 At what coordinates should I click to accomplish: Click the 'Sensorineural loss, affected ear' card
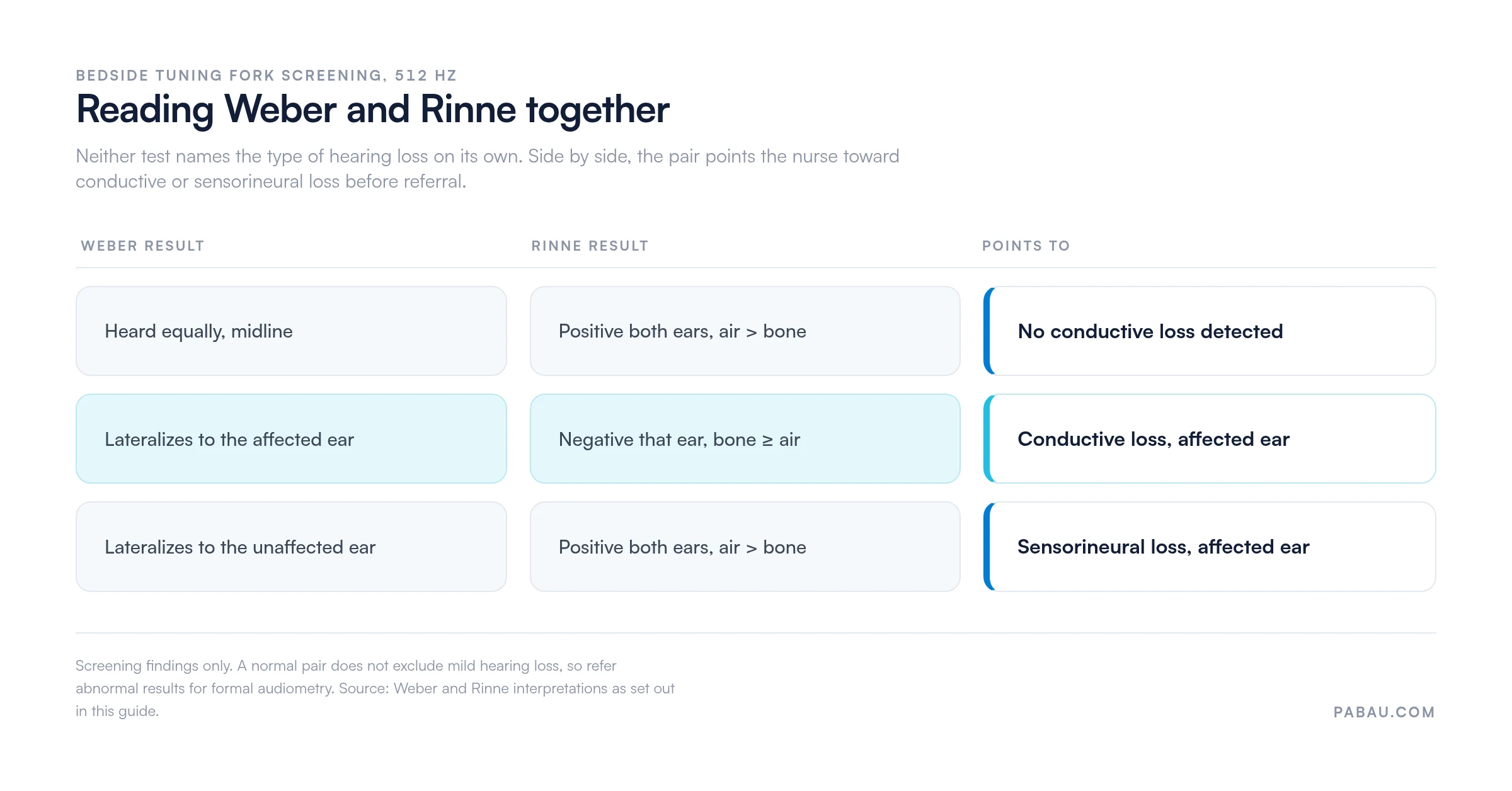(x=1210, y=547)
